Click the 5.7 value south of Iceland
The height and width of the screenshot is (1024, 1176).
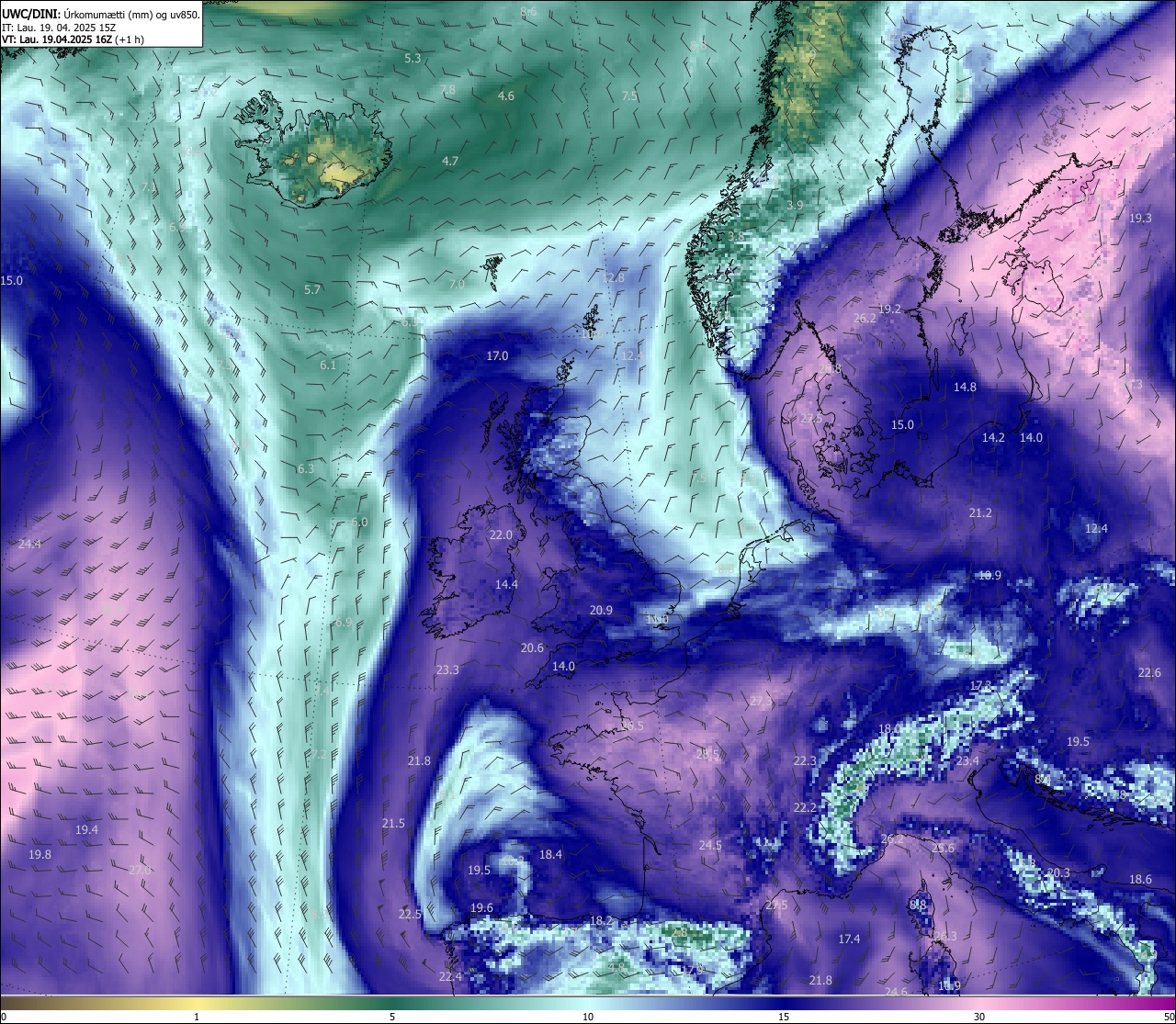pos(312,290)
